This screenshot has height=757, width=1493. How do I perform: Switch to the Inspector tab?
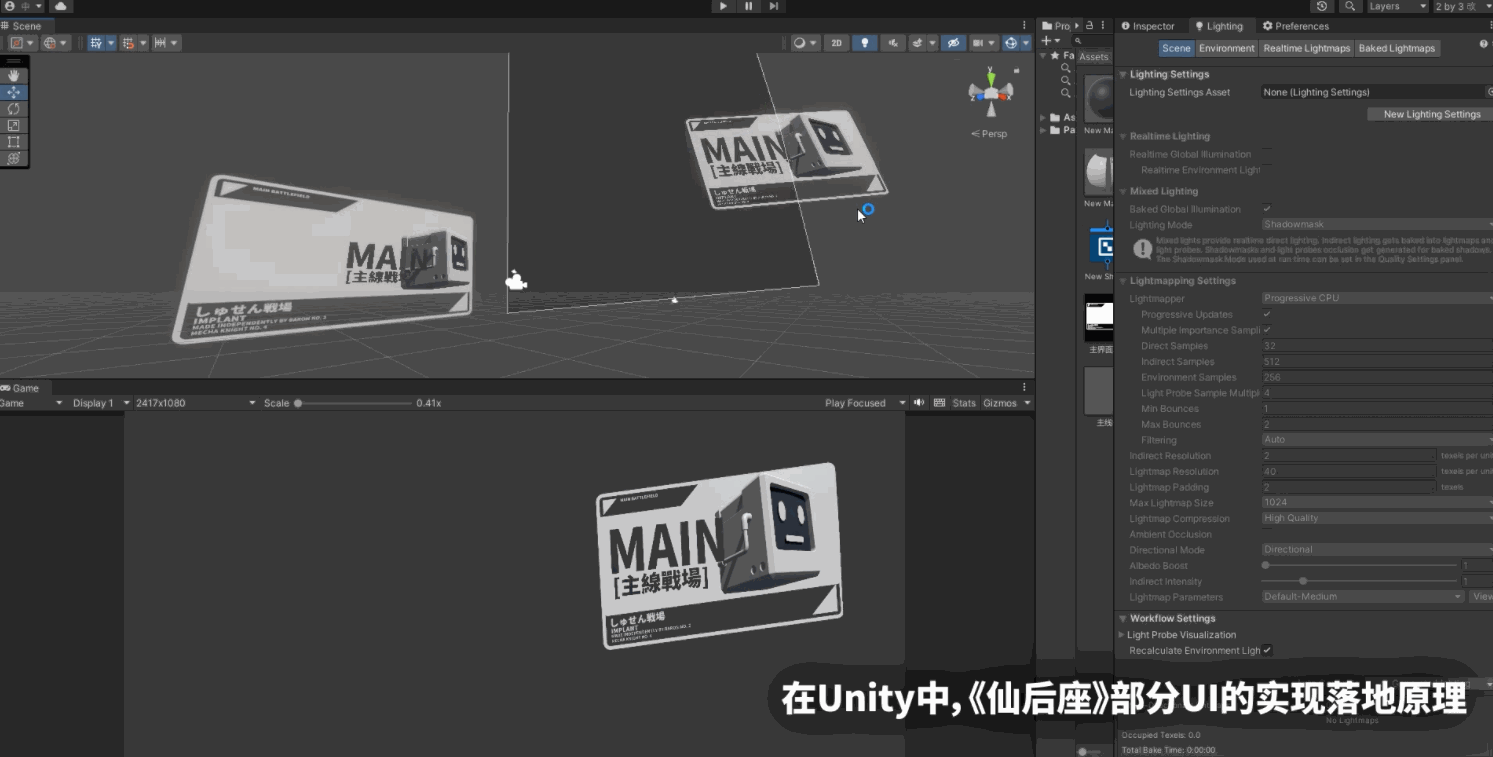tap(1151, 25)
